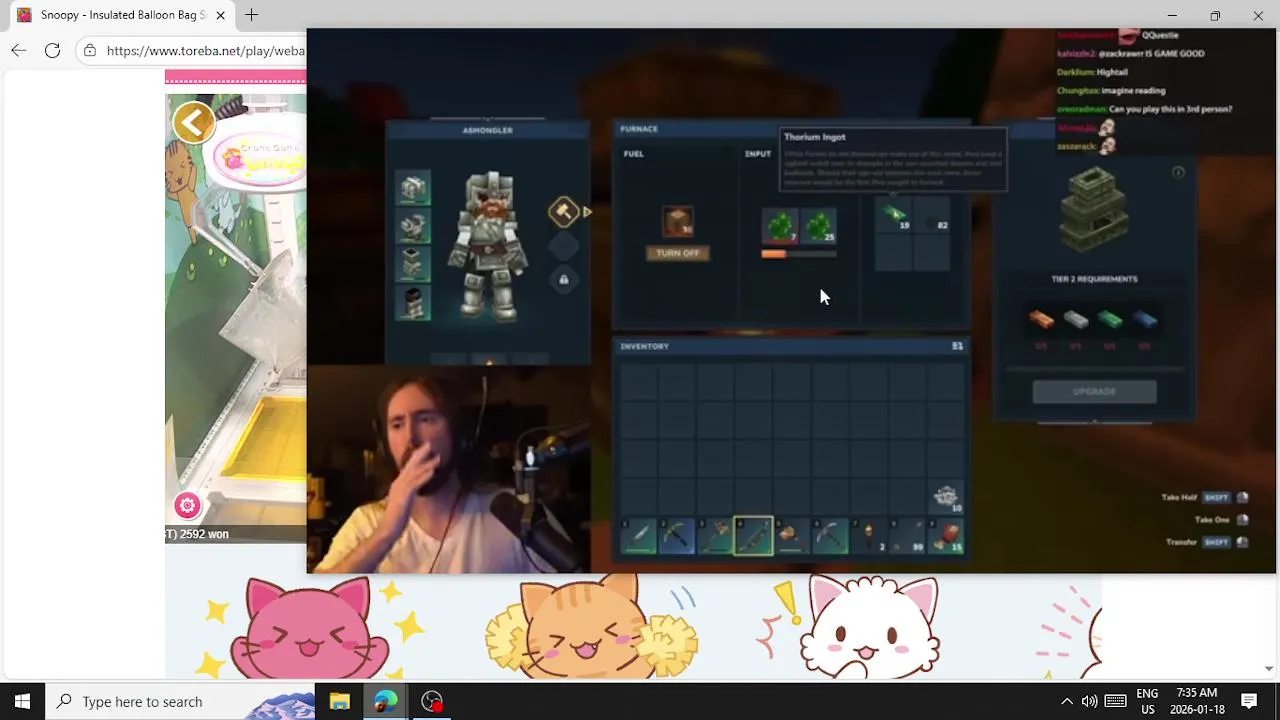Screen dimensions: 1280x720
Task: Click the pink cat mascot
Action: tap(307, 628)
